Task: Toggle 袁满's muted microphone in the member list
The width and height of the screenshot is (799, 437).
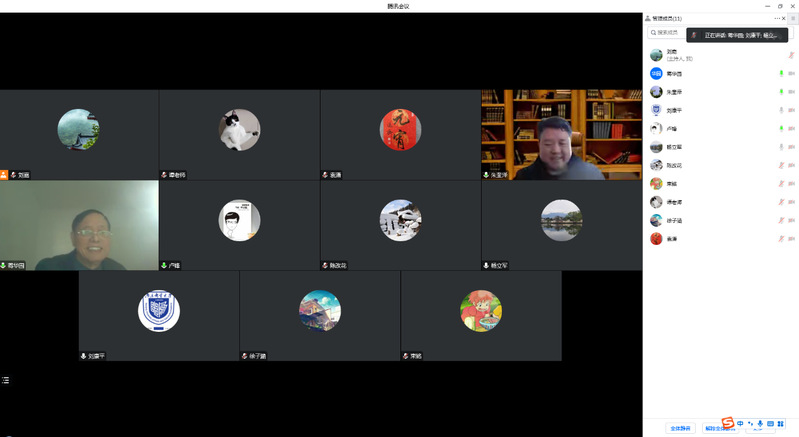Action: point(780,239)
